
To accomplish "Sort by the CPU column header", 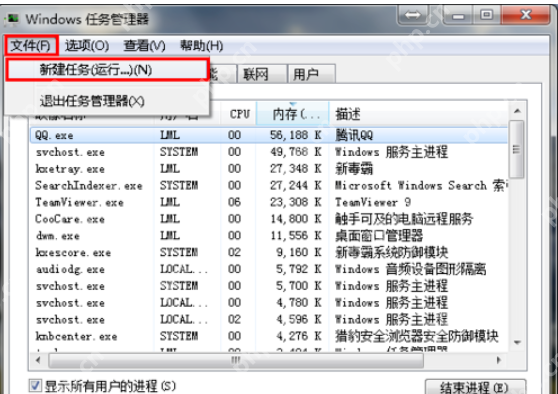I will coord(239,114).
